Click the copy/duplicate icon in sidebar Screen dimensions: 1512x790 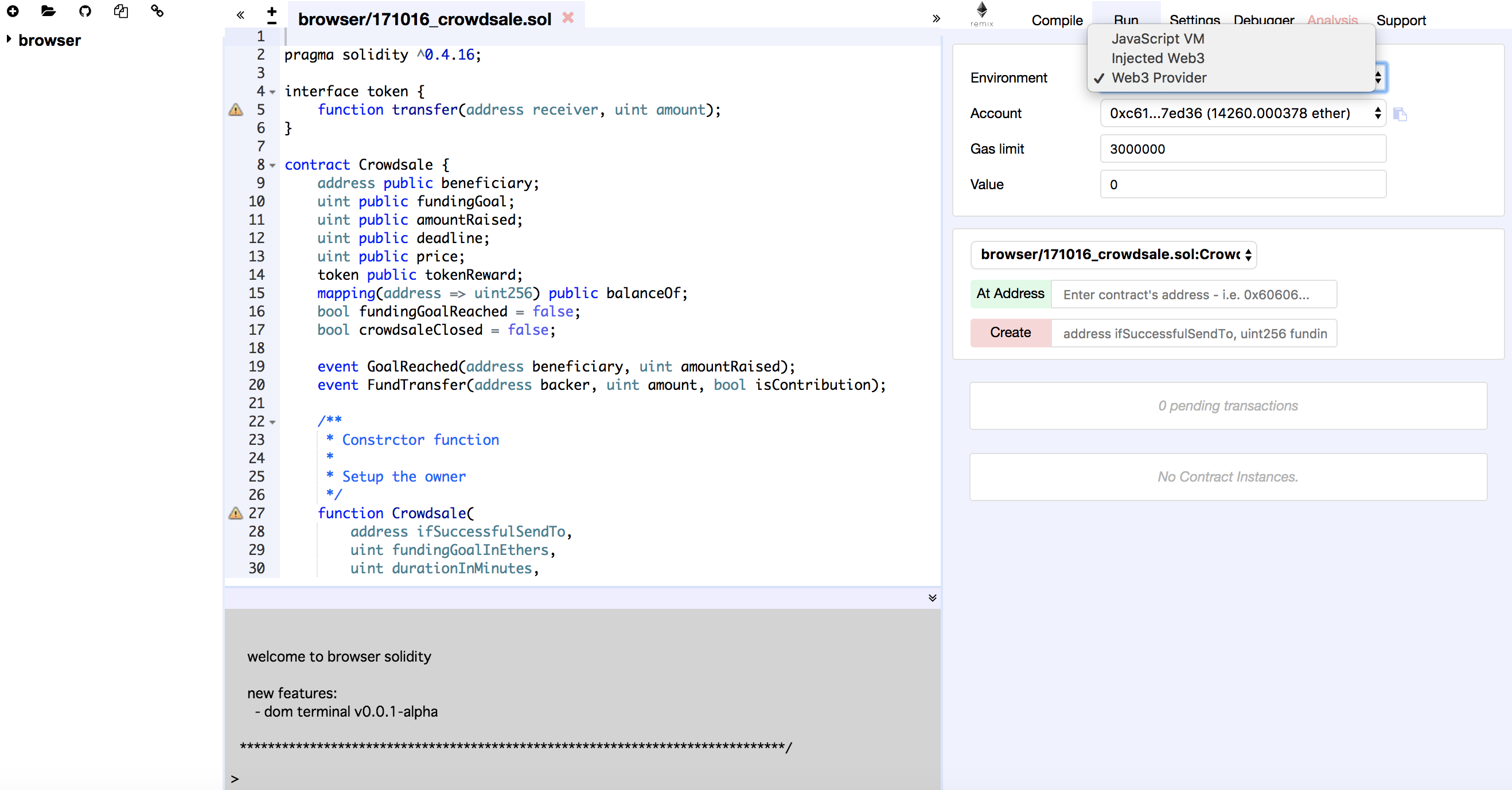point(120,12)
